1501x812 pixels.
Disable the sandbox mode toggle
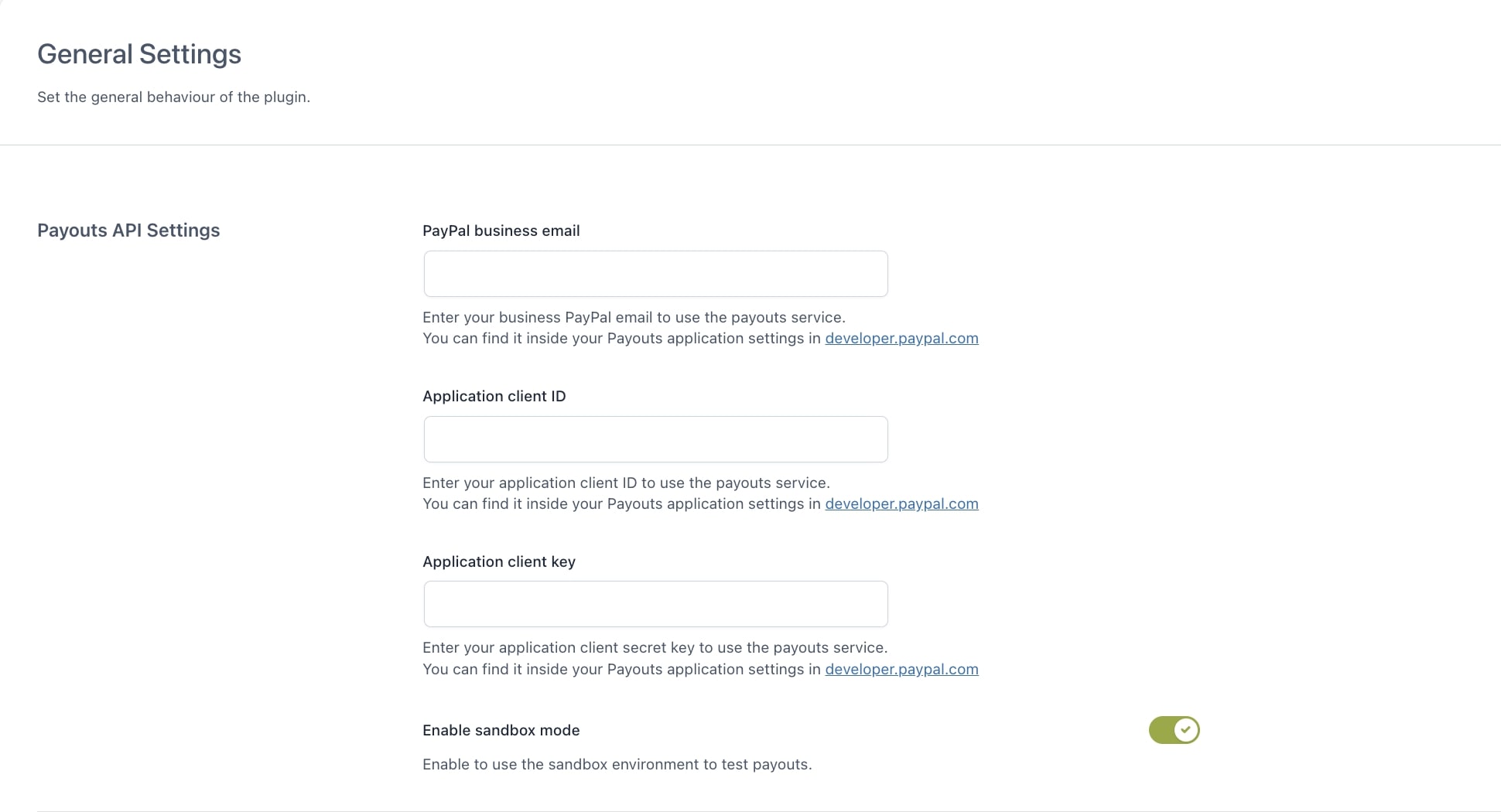[x=1174, y=730]
